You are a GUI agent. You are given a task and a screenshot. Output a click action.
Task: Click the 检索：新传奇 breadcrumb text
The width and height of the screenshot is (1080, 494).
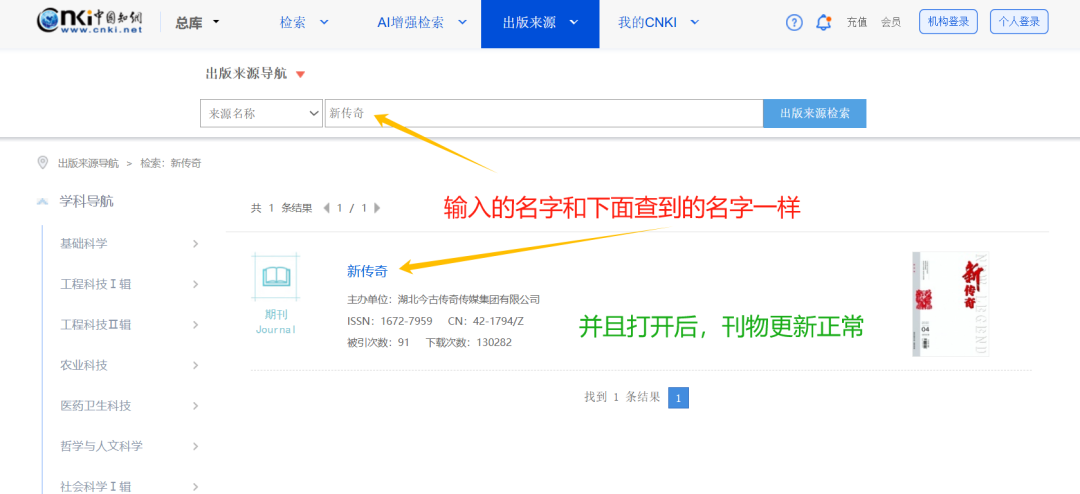click(171, 163)
